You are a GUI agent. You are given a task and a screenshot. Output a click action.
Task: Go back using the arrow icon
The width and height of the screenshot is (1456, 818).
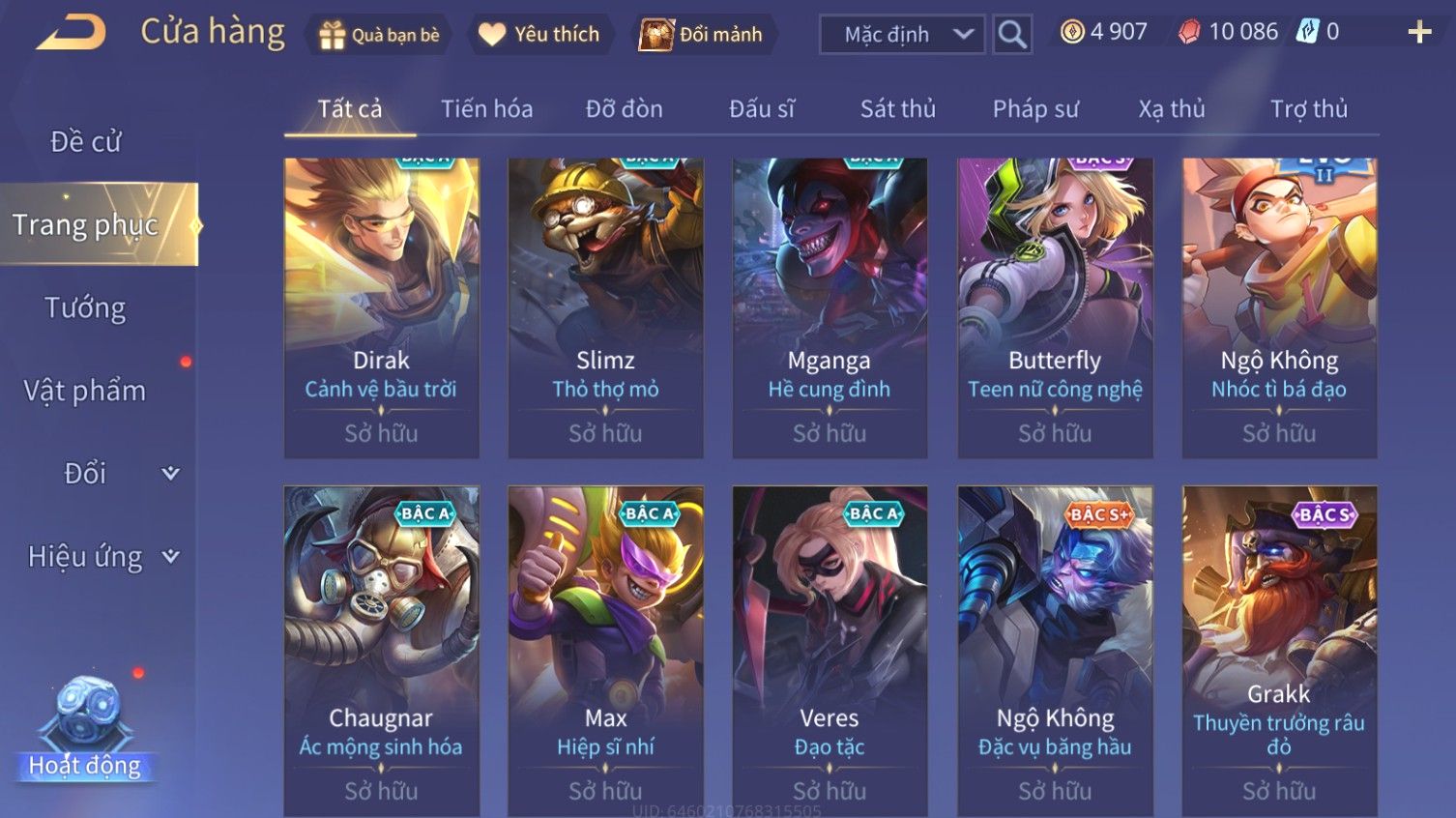[x=71, y=33]
